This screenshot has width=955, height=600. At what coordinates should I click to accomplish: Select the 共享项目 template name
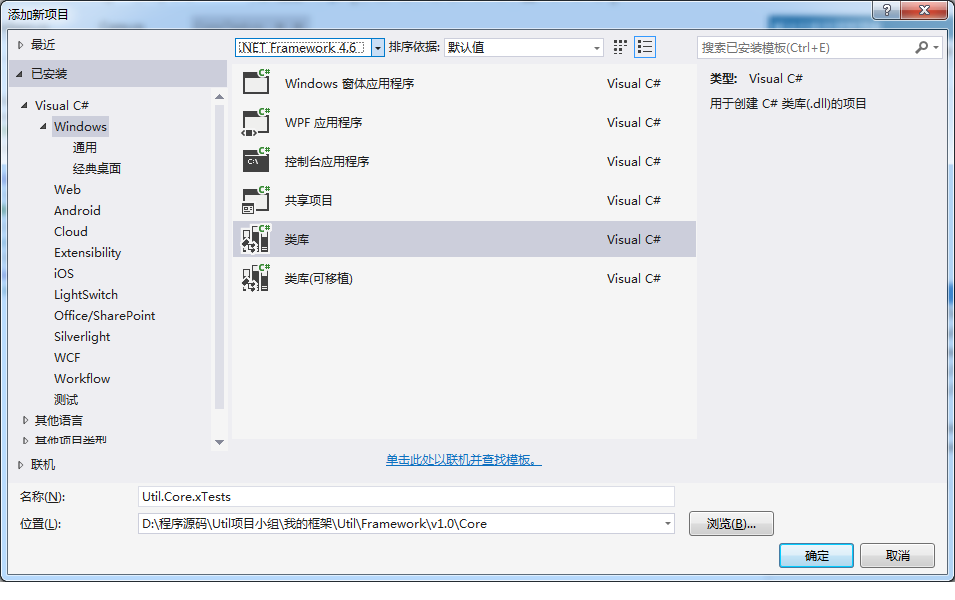[309, 200]
